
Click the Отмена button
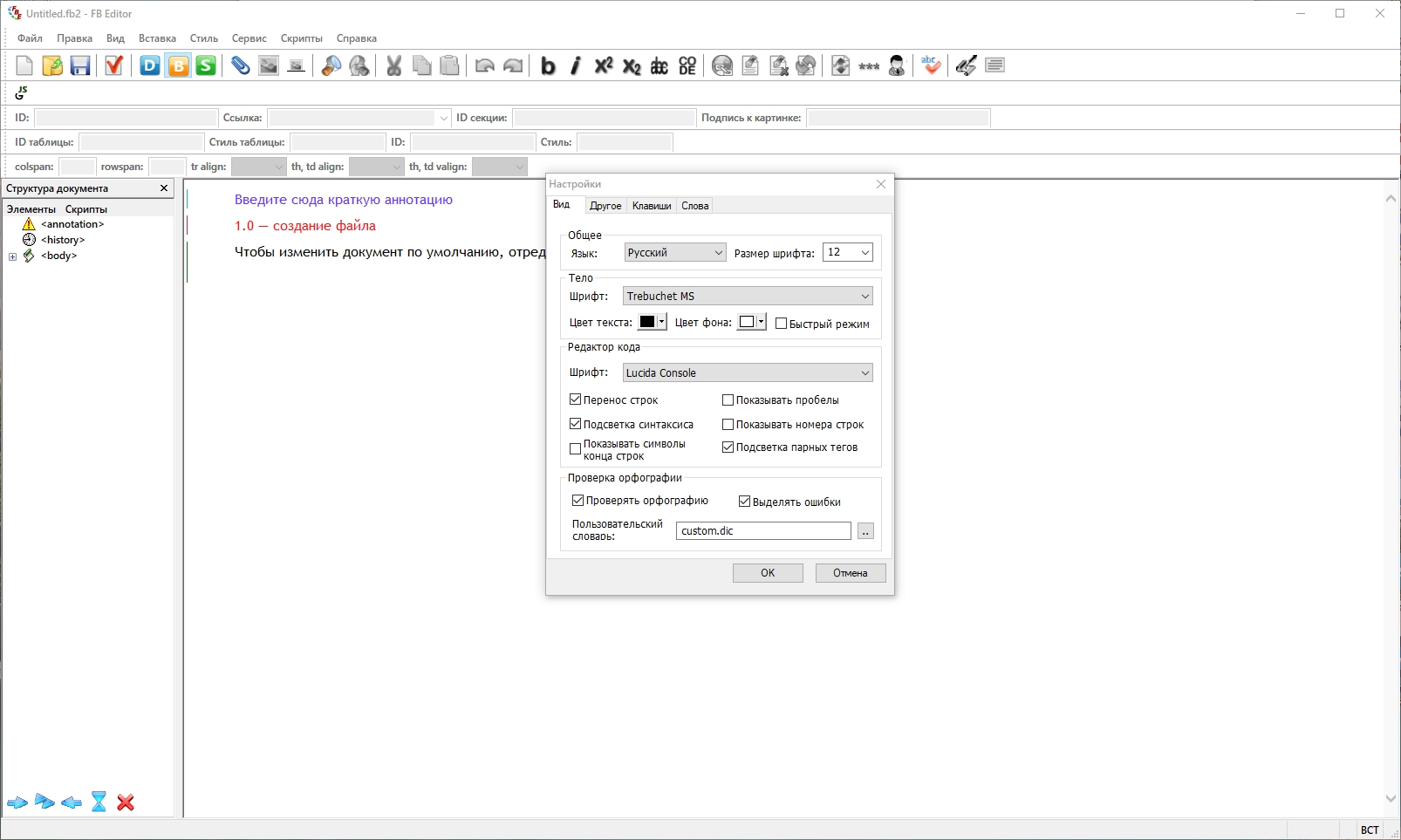[850, 573]
